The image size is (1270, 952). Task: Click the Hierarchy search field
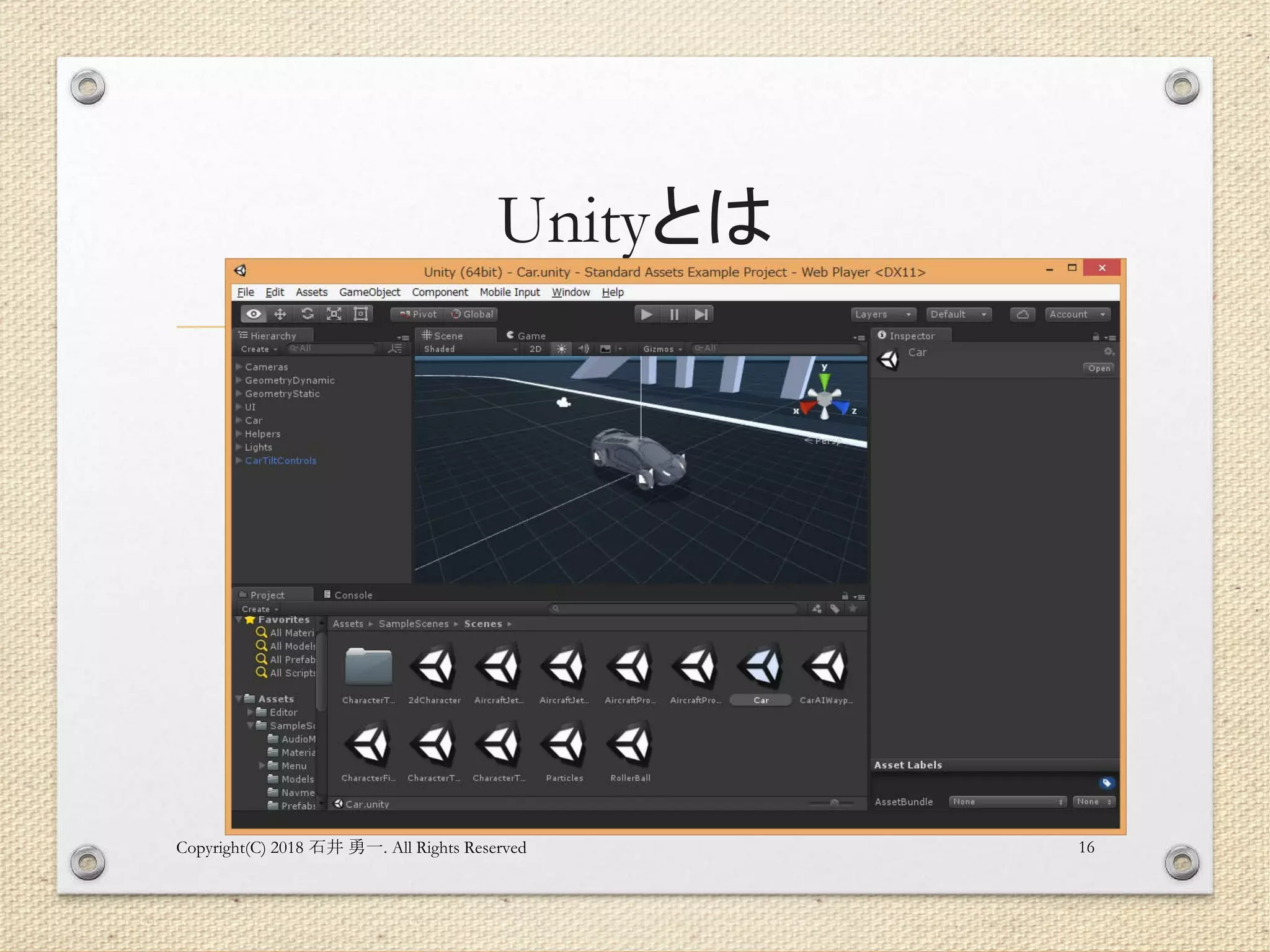point(333,349)
